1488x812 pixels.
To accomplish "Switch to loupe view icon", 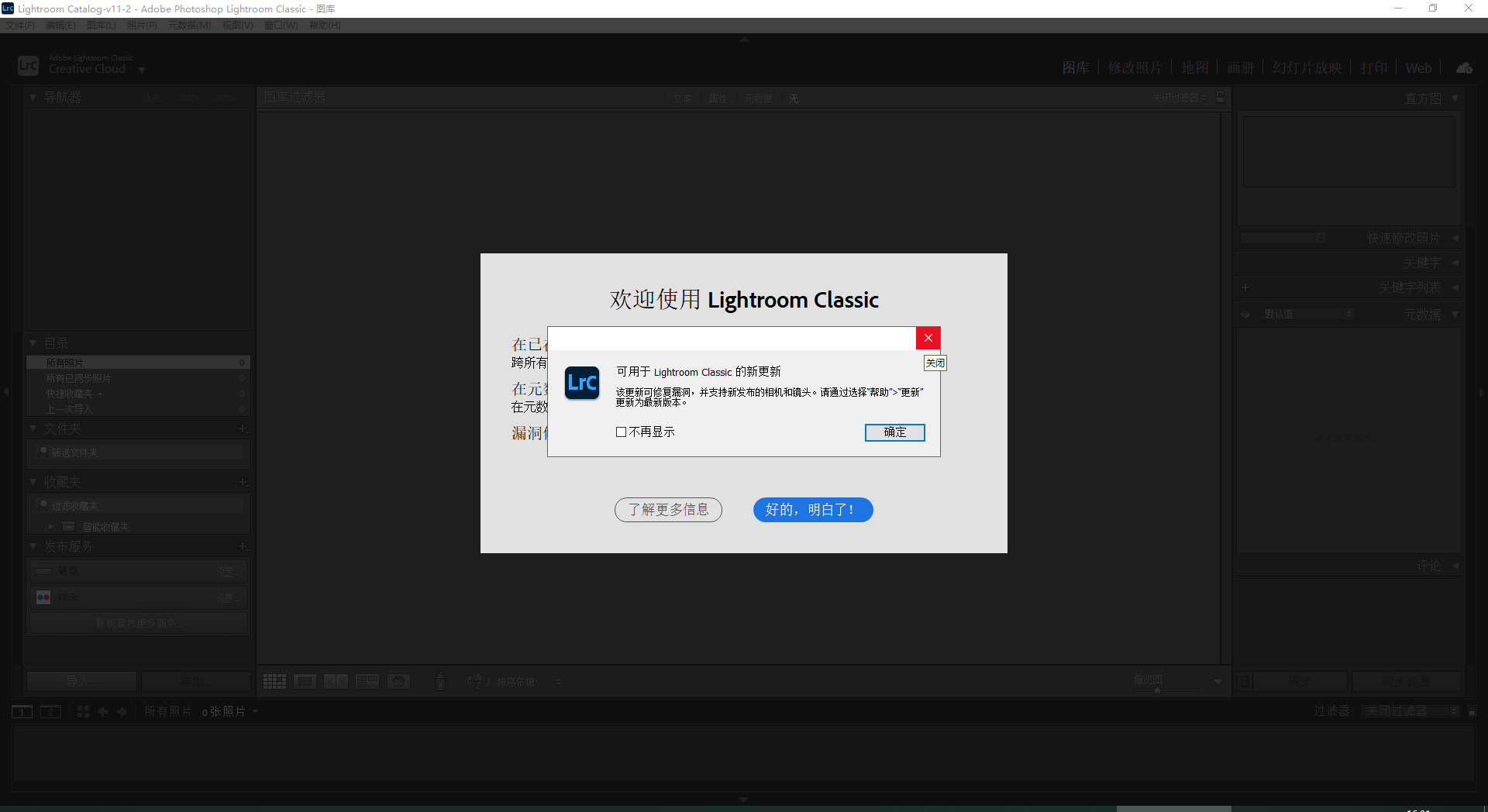I will pos(305,682).
